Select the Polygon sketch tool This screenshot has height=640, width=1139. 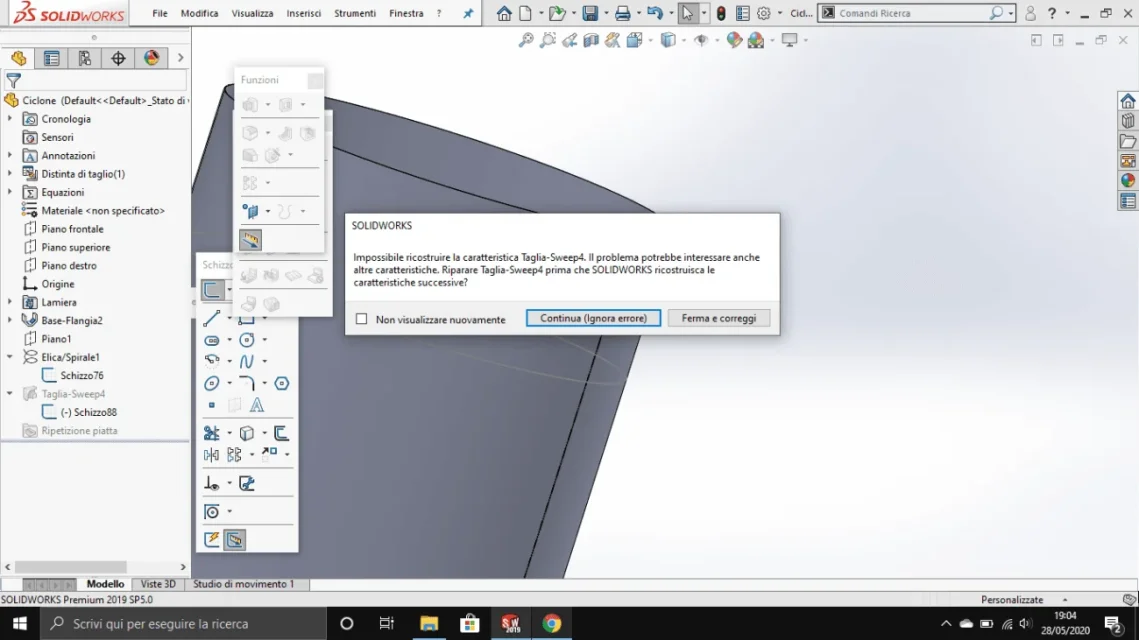pos(282,383)
